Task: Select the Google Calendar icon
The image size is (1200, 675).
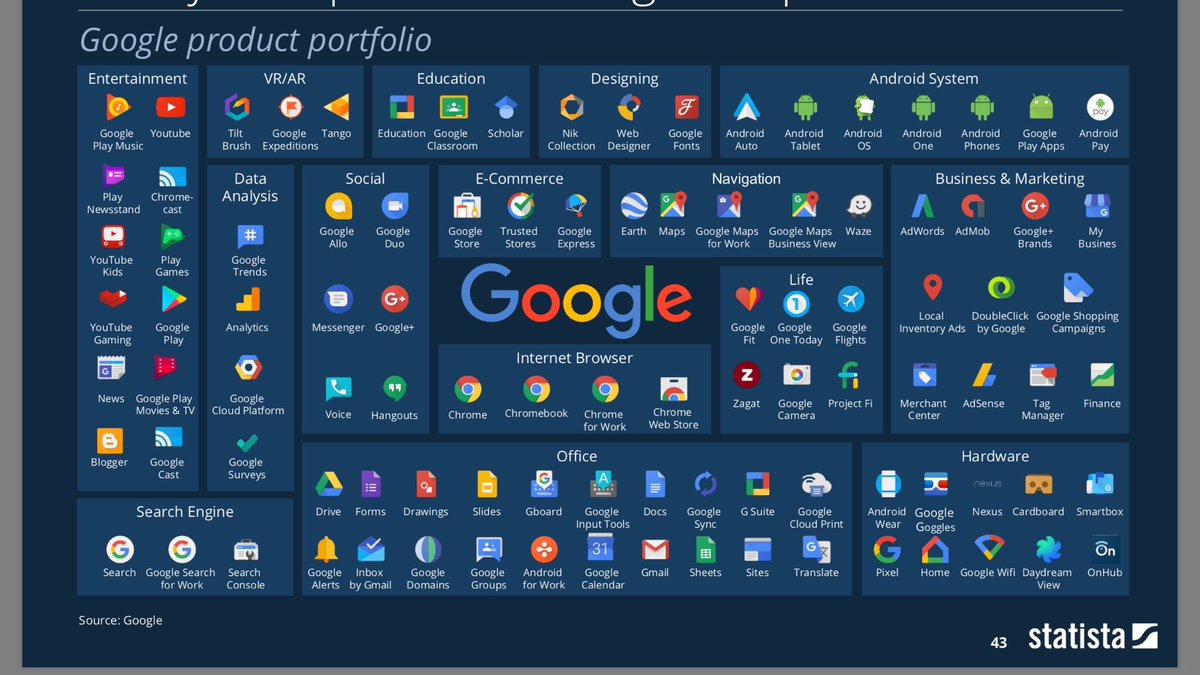Action: pyautogui.click(x=600, y=549)
